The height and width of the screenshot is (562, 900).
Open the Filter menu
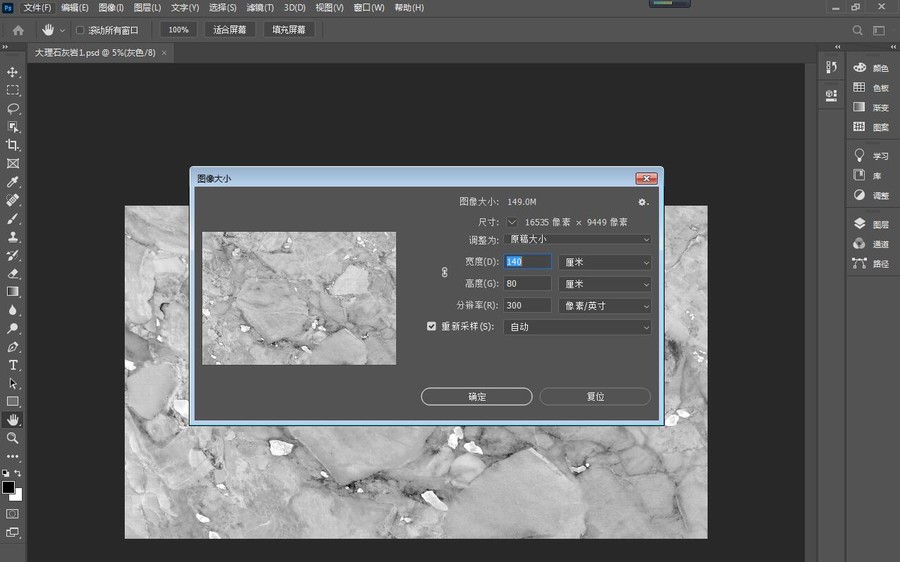(x=260, y=7)
